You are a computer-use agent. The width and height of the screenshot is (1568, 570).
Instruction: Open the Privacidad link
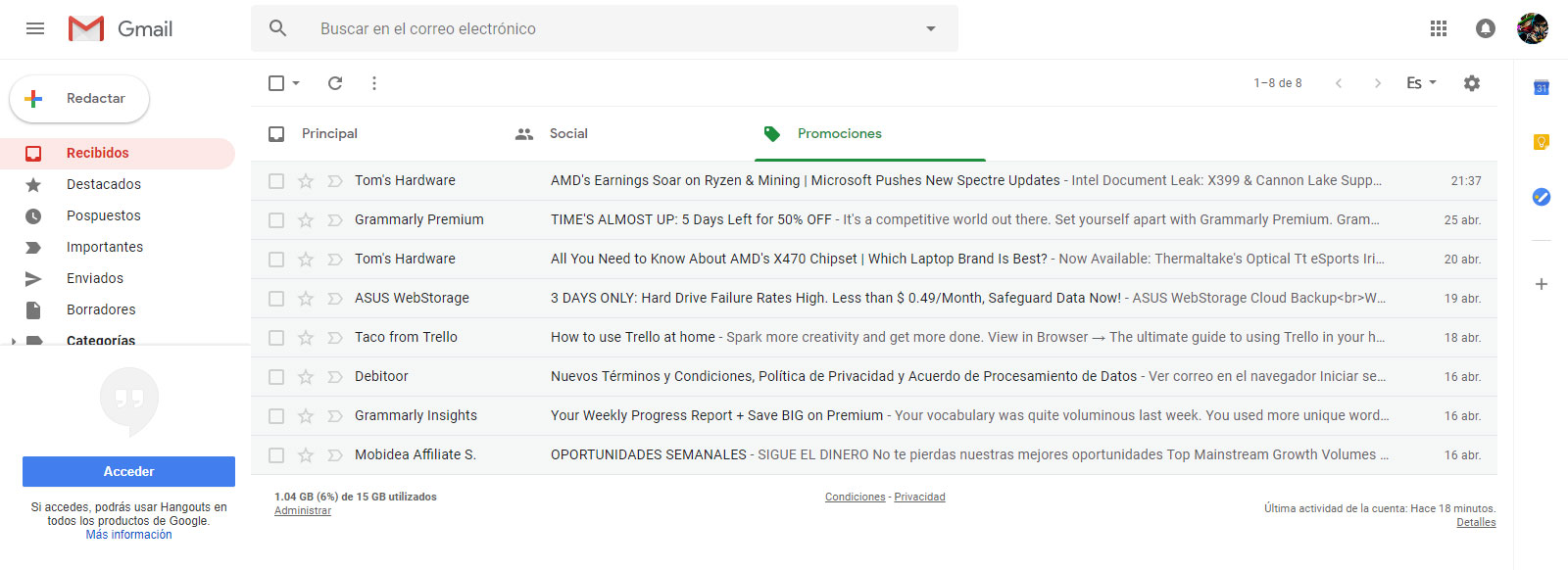click(919, 497)
